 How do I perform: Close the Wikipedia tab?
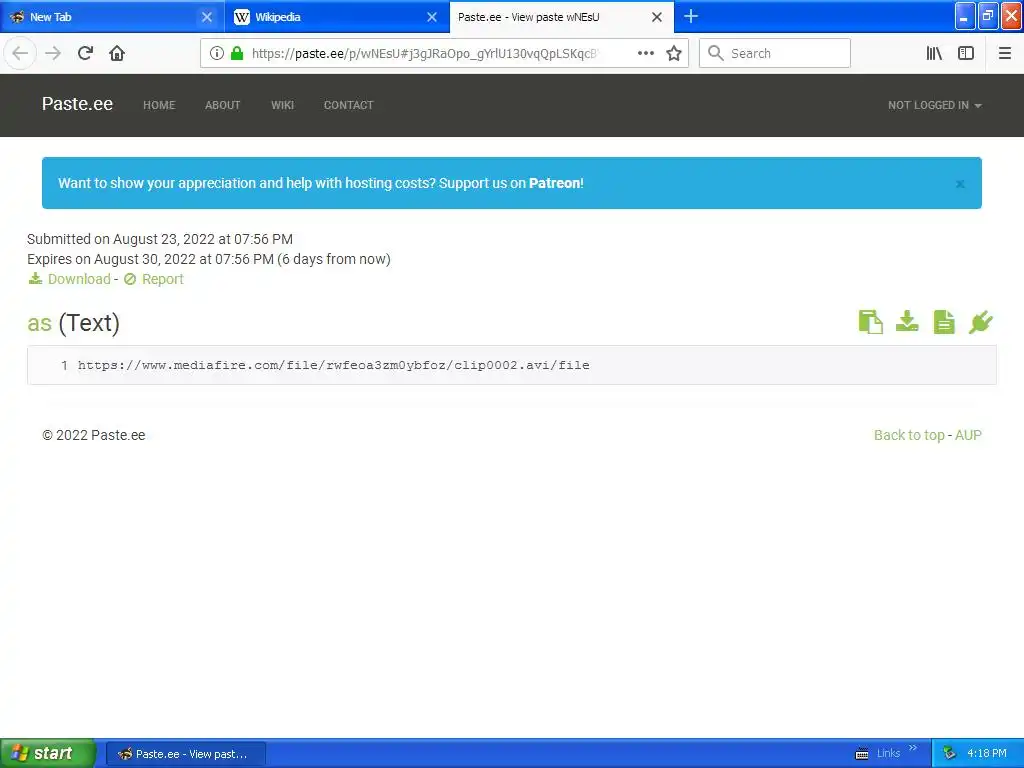pyautogui.click(x=432, y=17)
